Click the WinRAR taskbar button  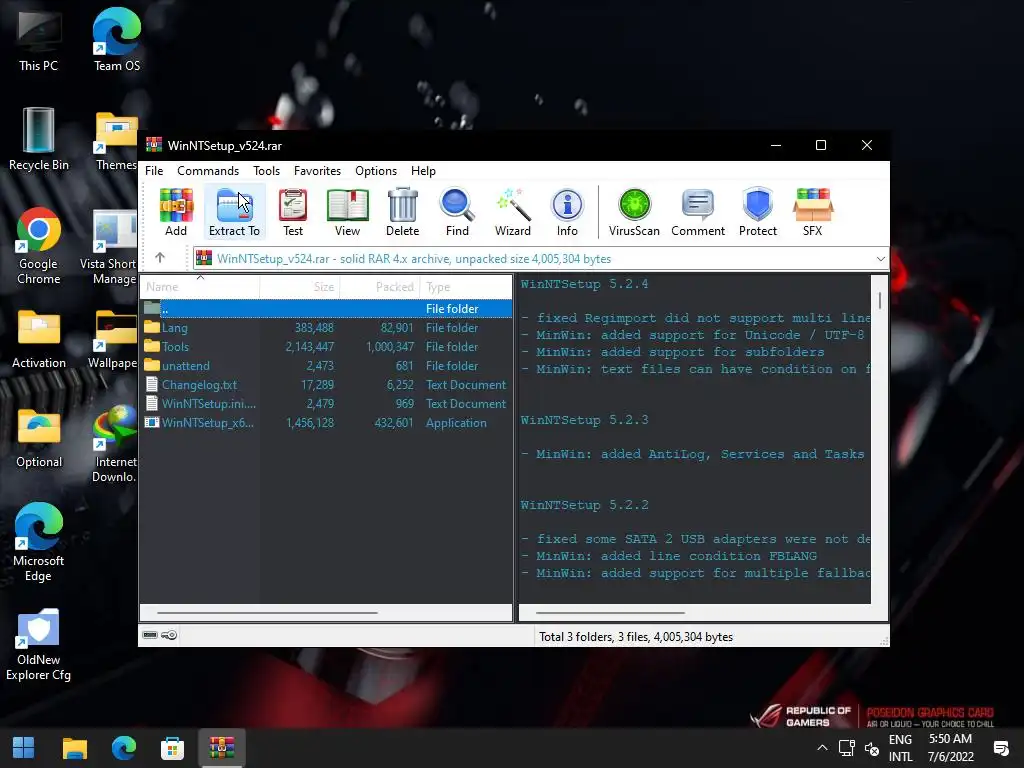point(221,748)
